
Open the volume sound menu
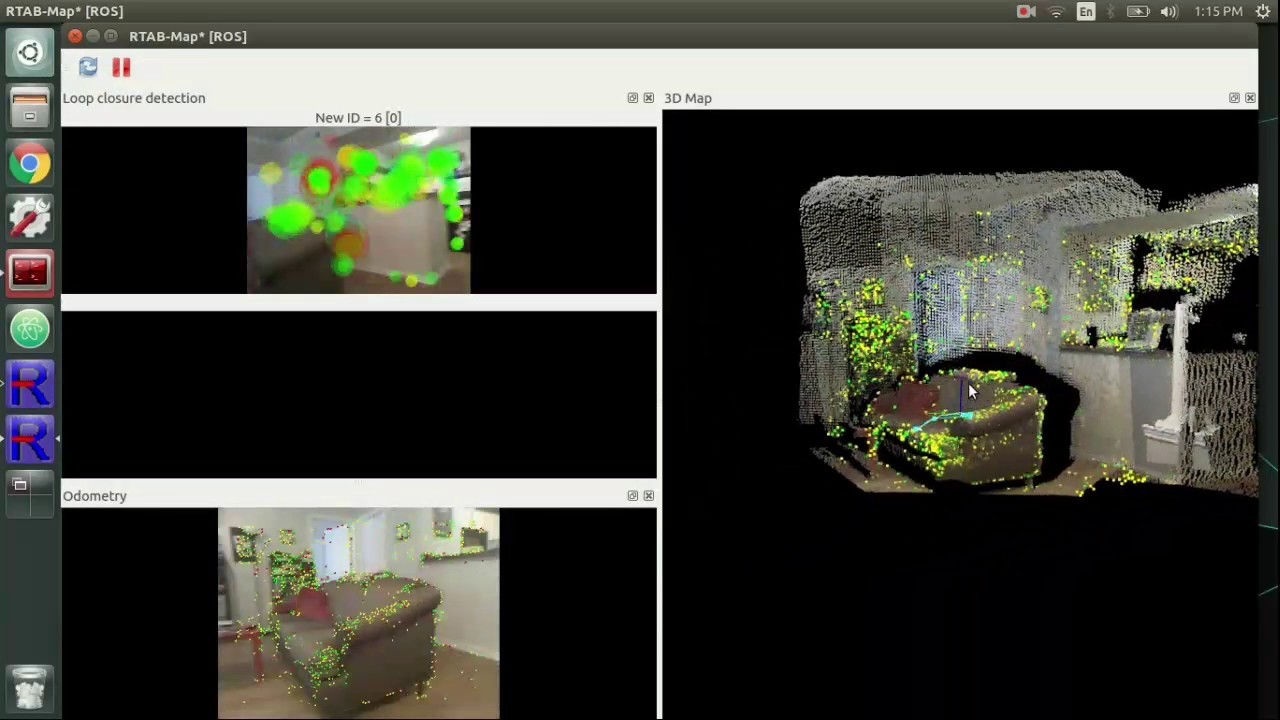click(1169, 12)
